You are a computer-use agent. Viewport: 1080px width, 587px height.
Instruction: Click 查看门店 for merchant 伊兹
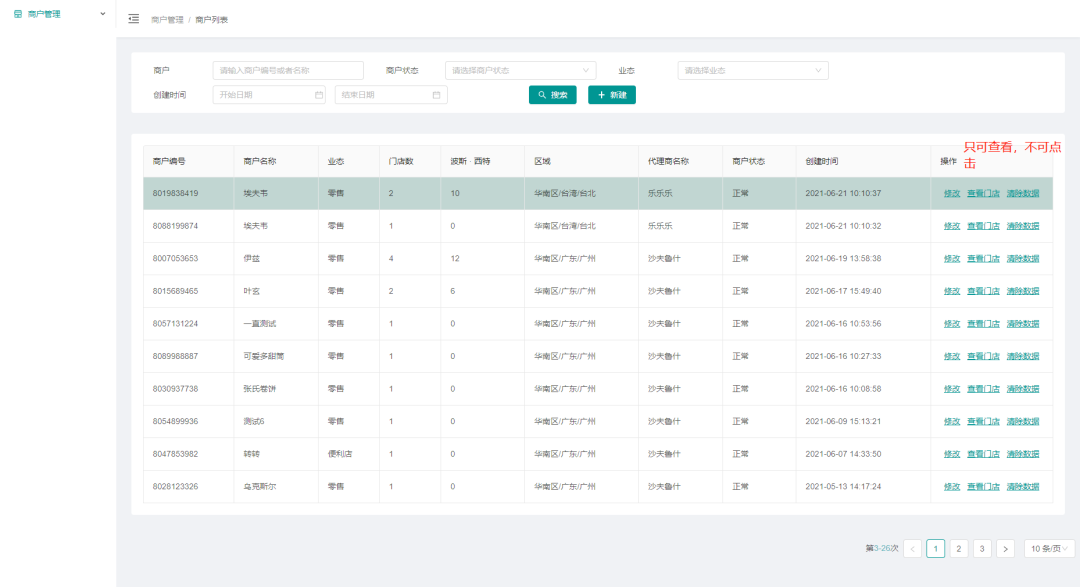983,258
